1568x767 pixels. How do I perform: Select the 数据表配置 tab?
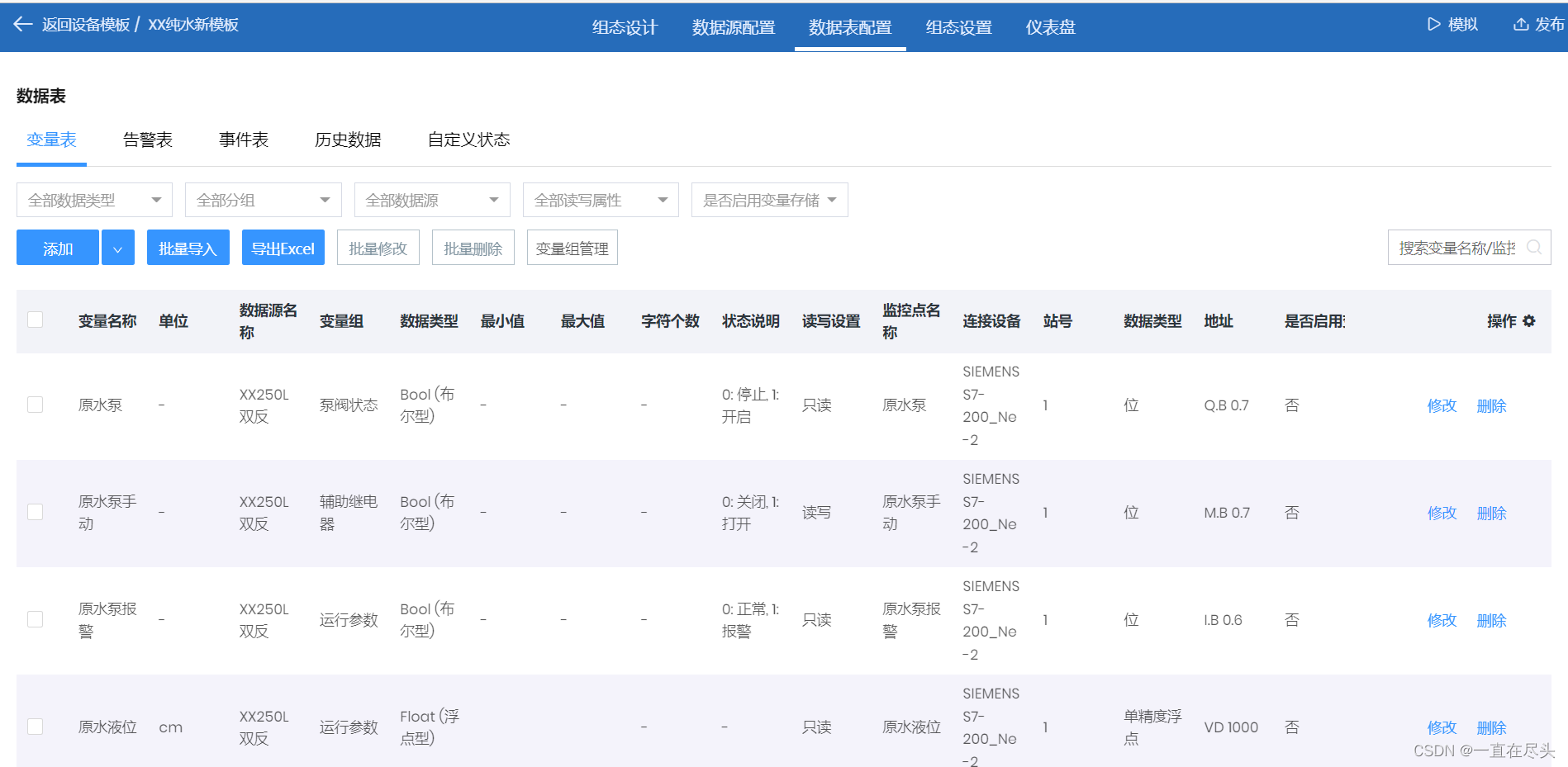(x=850, y=27)
